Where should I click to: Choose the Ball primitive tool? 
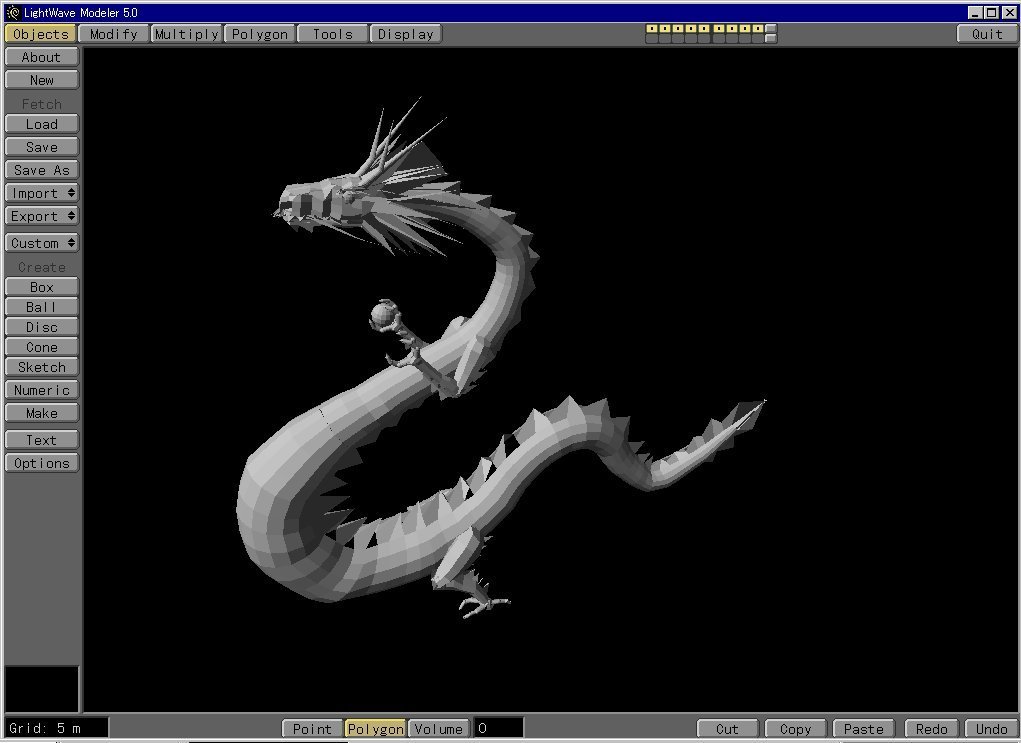(x=42, y=307)
